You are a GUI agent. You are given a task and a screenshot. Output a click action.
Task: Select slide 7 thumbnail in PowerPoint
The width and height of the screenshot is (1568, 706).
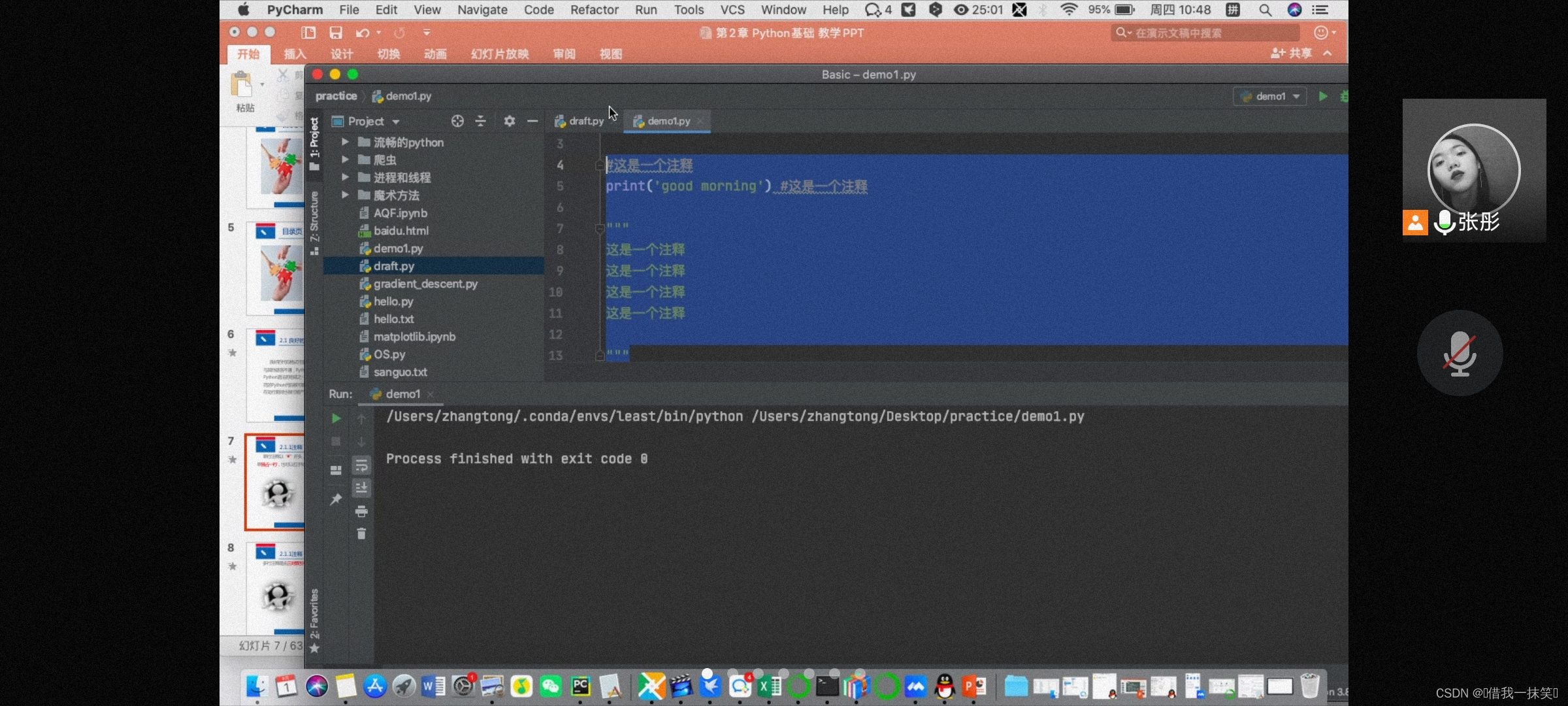point(275,482)
